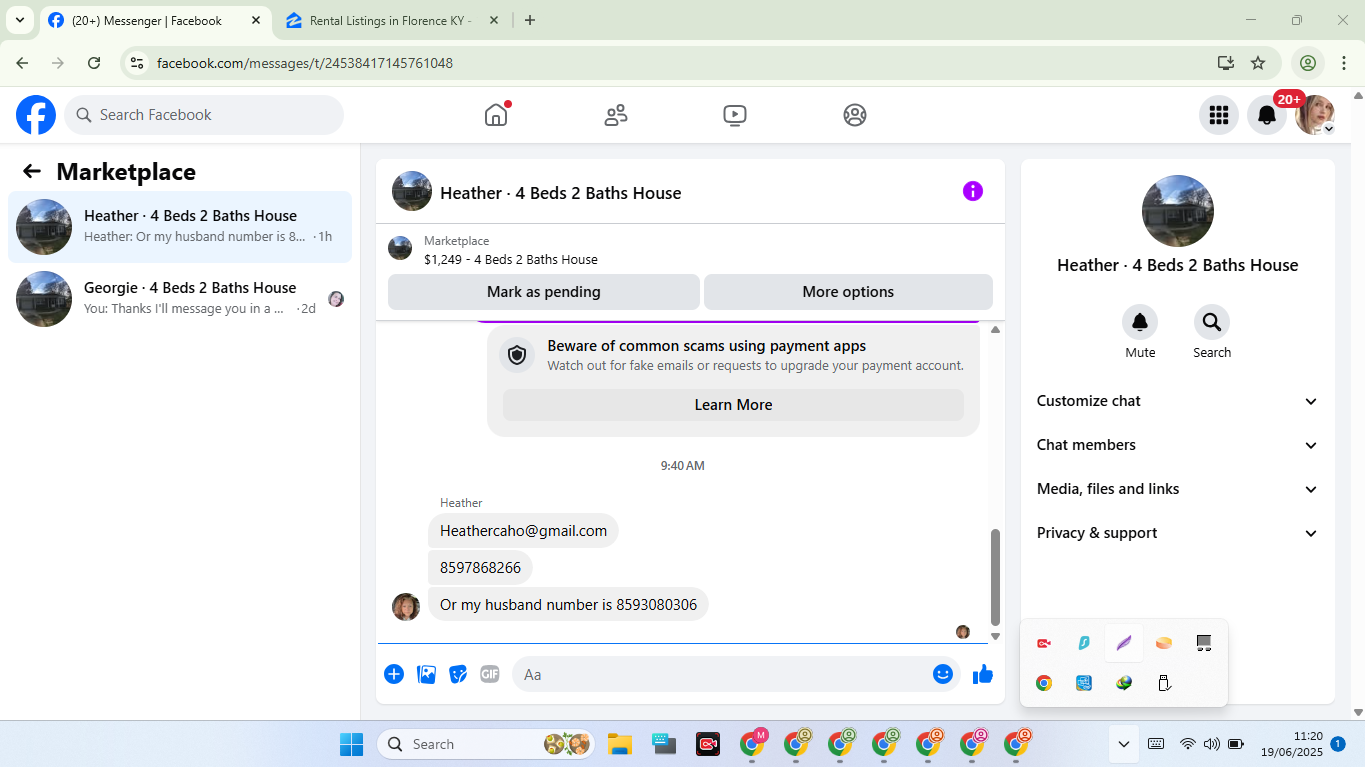This screenshot has height=767, width=1365.
Task: Click the Heathercaho@gmail.com message
Action: click(x=523, y=531)
